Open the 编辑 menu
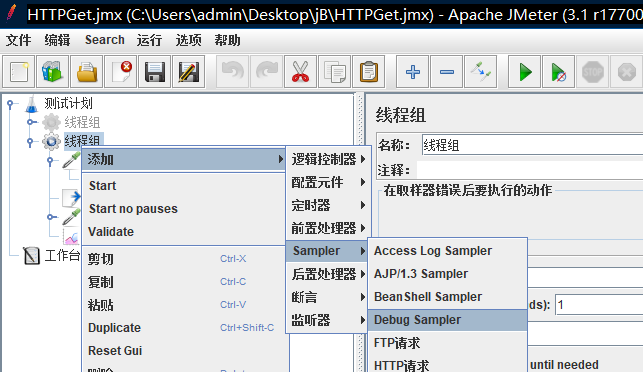The height and width of the screenshot is (372, 643). pyautogui.click(x=57, y=40)
